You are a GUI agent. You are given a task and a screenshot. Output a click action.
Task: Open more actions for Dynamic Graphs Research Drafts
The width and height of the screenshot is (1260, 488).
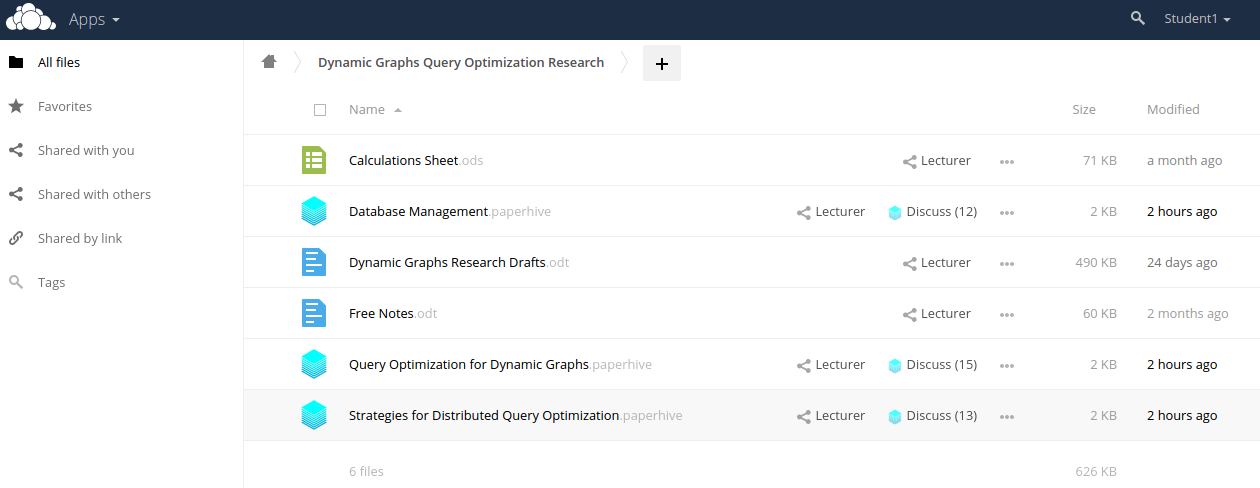pyautogui.click(x=1007, y=263)
